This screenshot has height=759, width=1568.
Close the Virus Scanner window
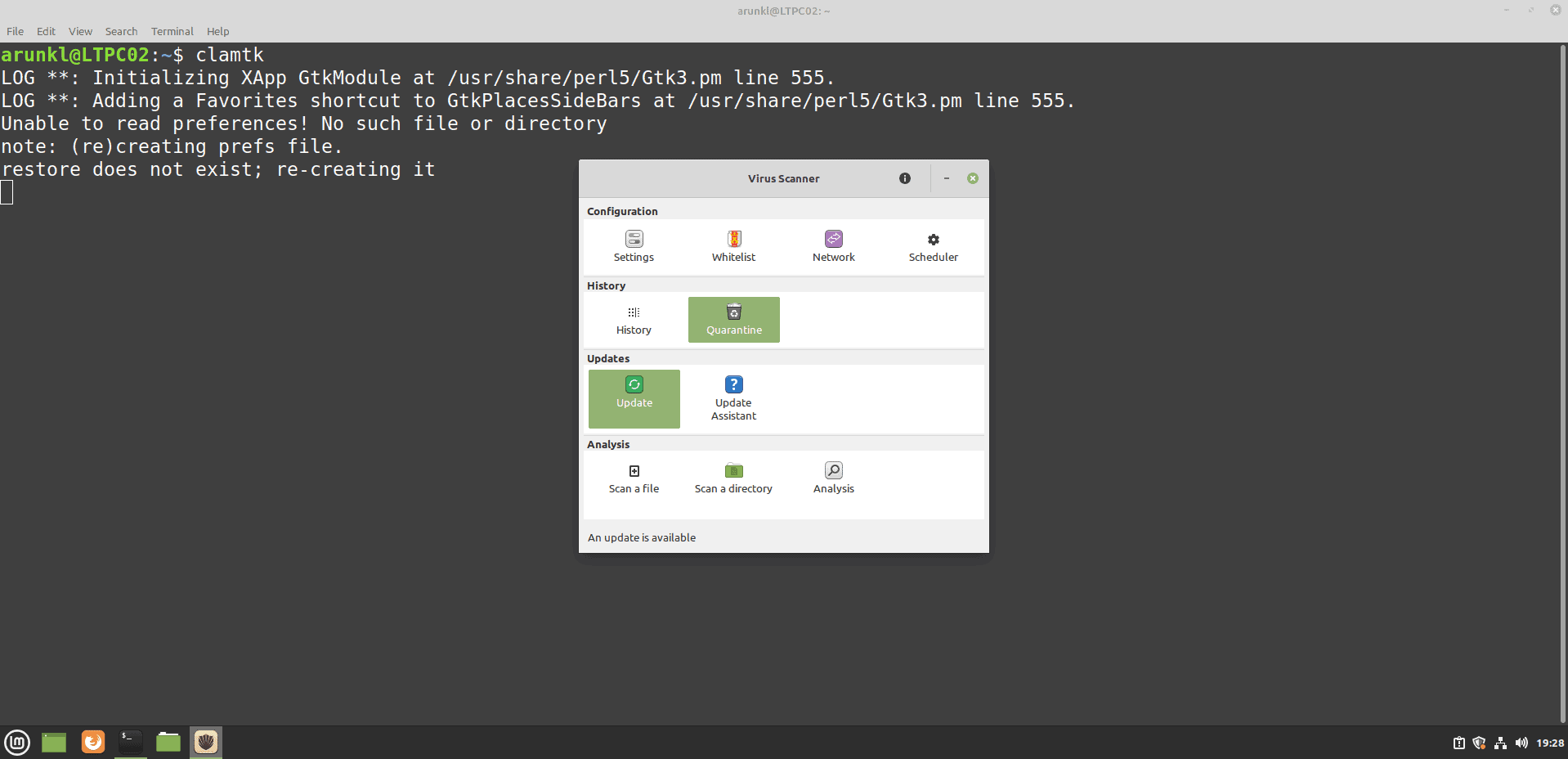973,178
